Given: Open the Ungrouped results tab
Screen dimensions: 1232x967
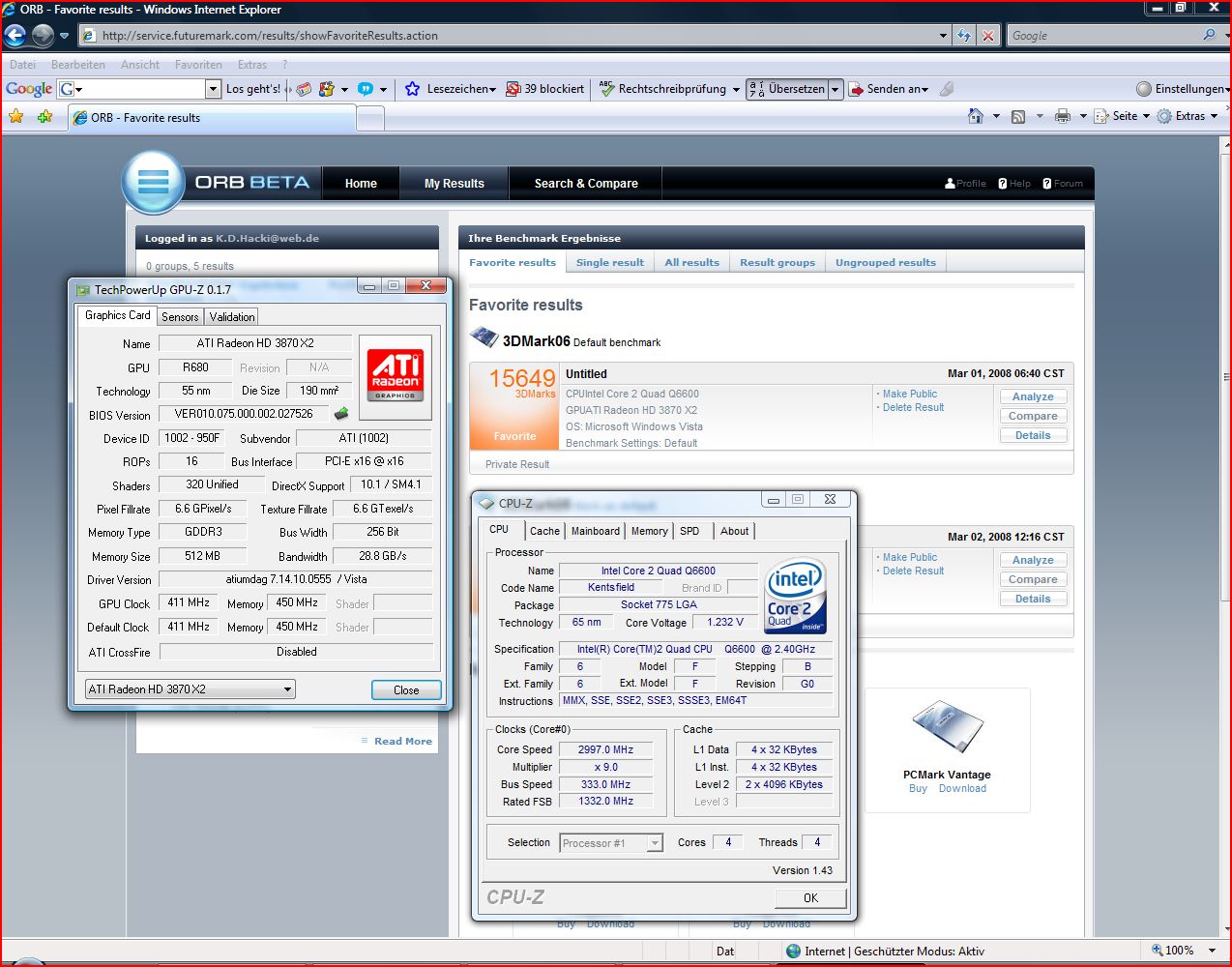Looking at the screenshot, I should 886,262.
